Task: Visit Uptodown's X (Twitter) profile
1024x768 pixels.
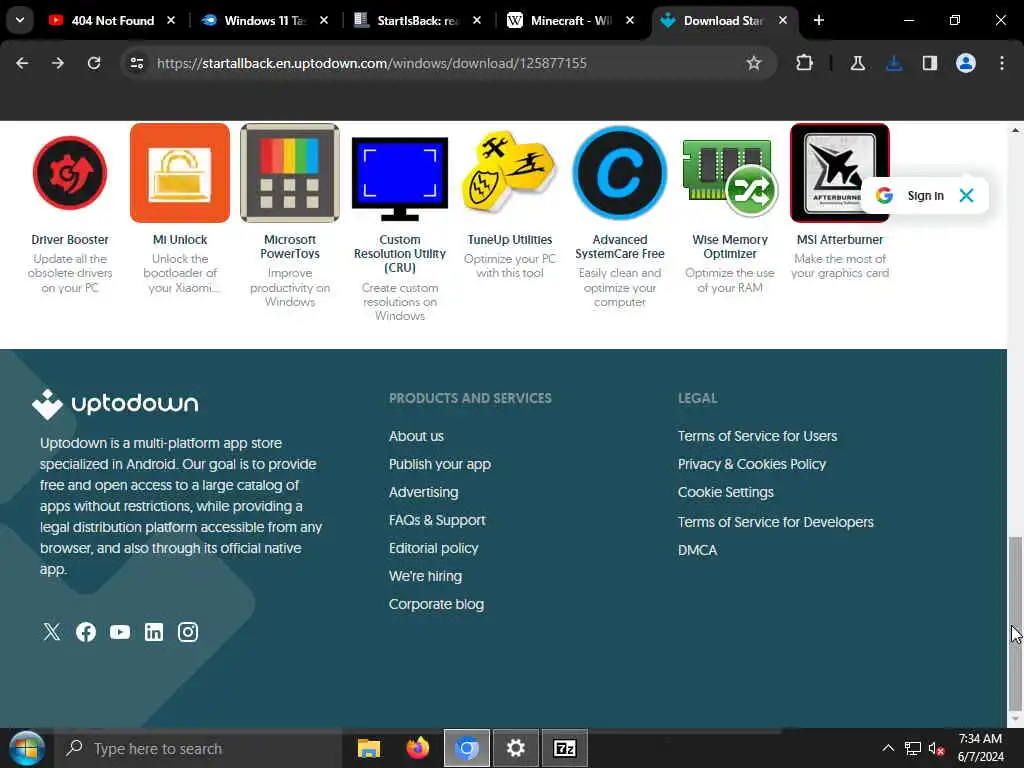Action: (52, 632)
